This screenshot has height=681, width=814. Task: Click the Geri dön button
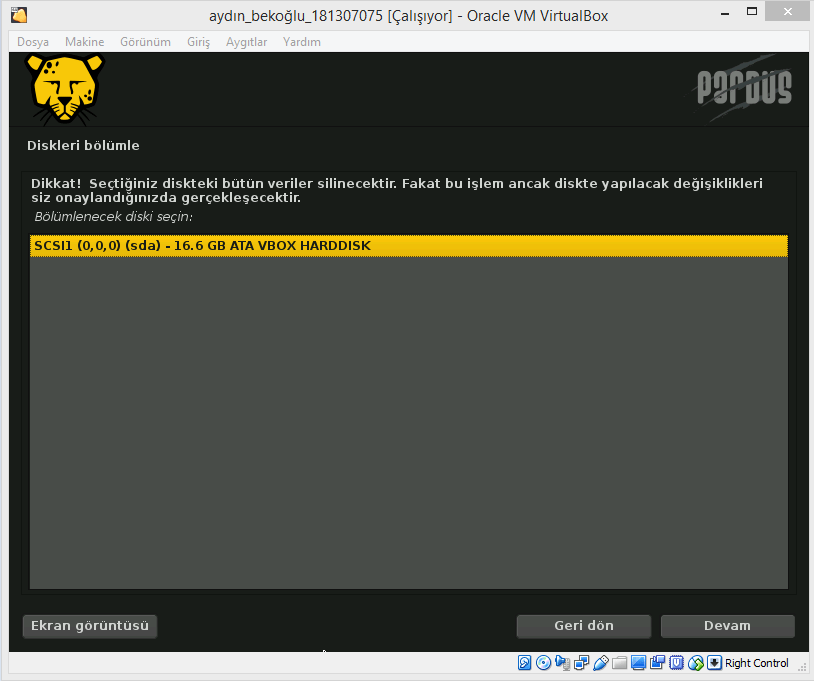pyautogui.click(x=584, y=626)
